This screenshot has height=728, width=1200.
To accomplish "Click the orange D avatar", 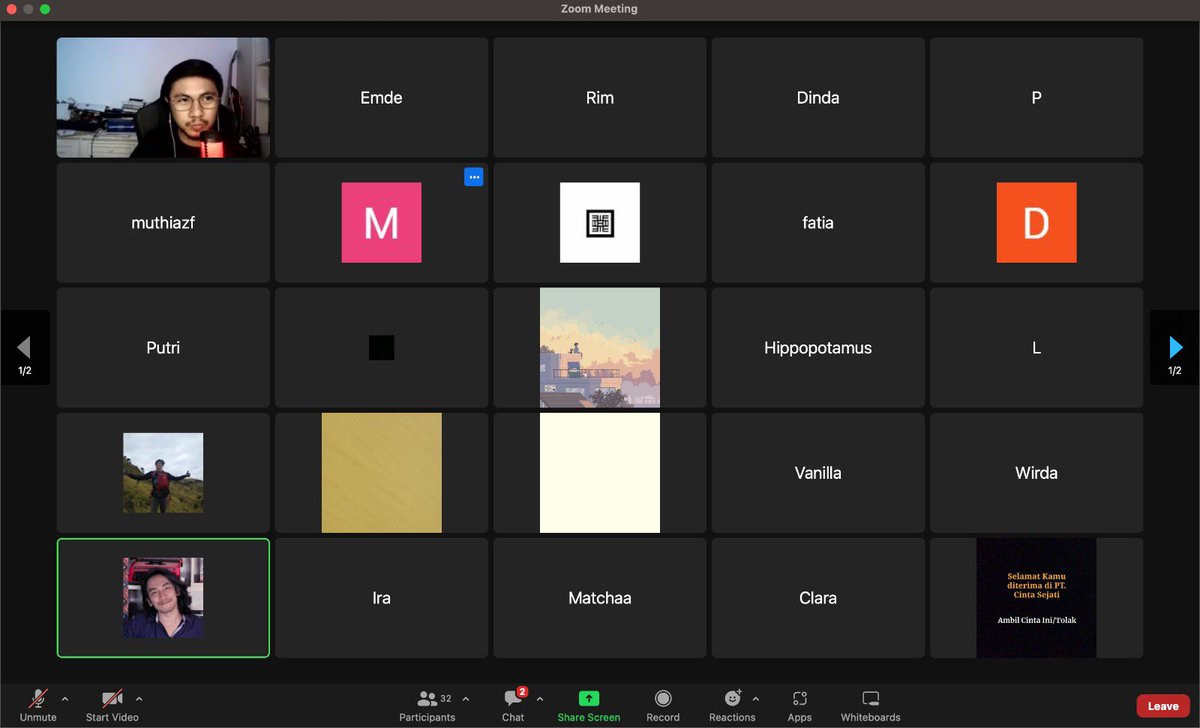I will point(1036,223).
